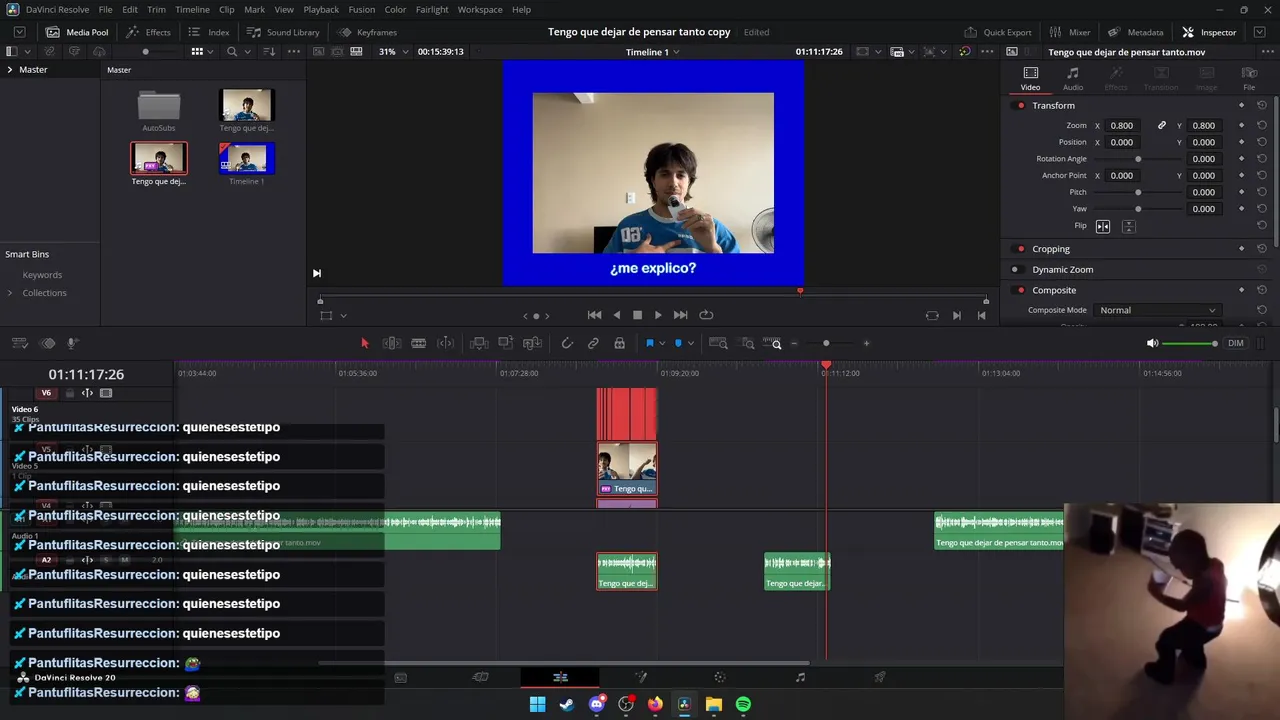Viewport: 1280px width, 720px height.
Task: Add a blue marker on timeline
Action: pos(678,343)
